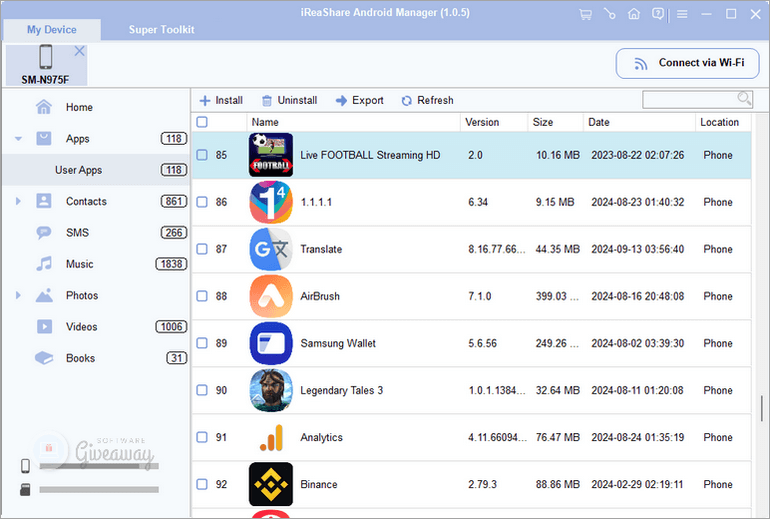The image size is (770, 519).
Task: Click the Books sidebar icon
Action: (x=44, y=358)
